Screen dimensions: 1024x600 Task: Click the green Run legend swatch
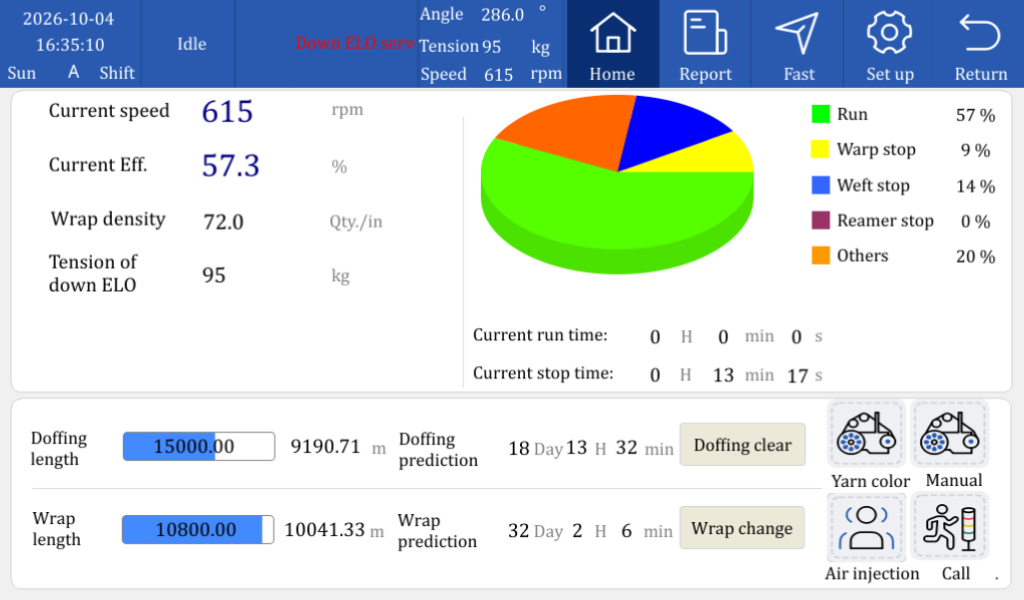[x=820, y=114]
